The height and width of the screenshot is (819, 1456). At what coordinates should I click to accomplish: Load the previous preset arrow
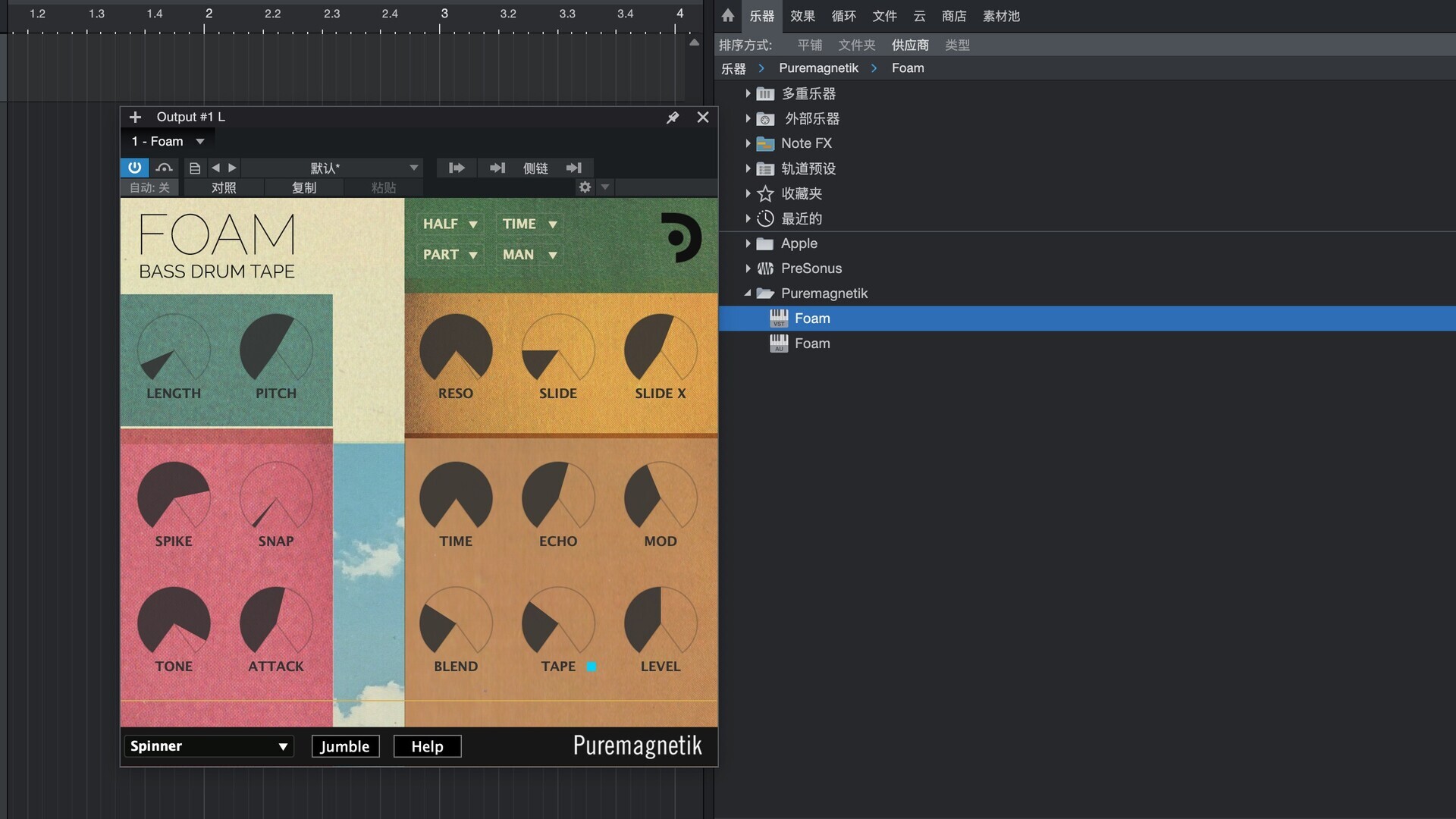click(215, 168)
